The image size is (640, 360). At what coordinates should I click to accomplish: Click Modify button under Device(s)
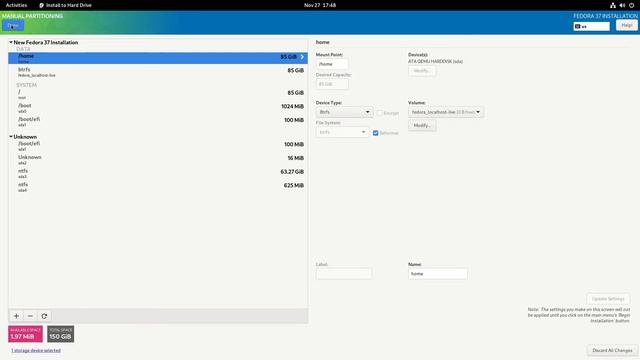(422, 71)
